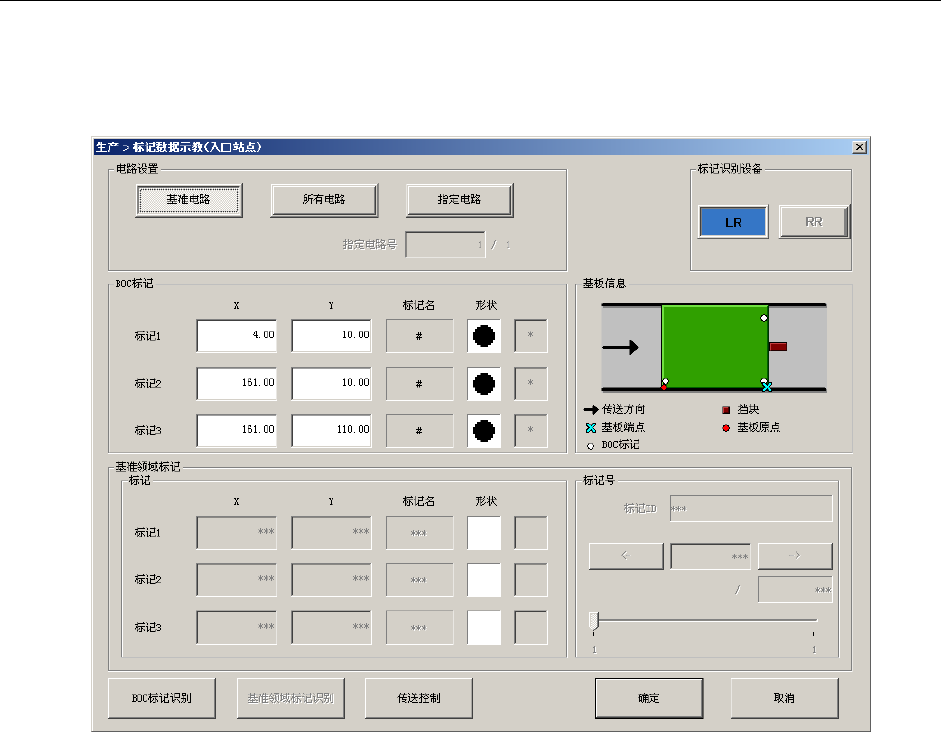Click the 标记3 black circle shape icon
Screen dimensions: 941x732
[x=484, y=430]
